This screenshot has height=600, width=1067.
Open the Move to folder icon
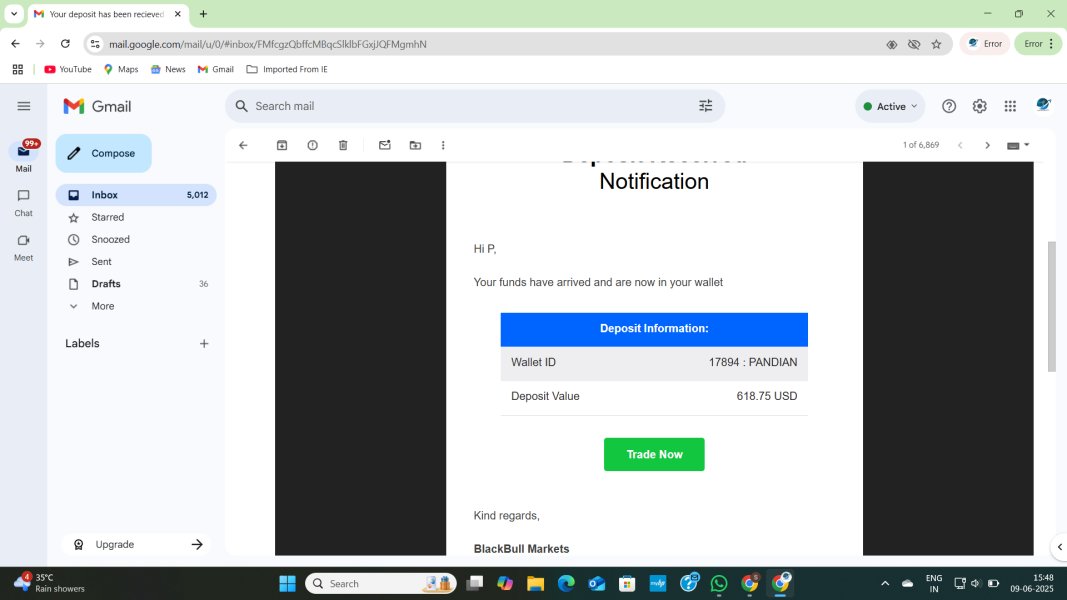pyautogui.click(x=415, y=145)
